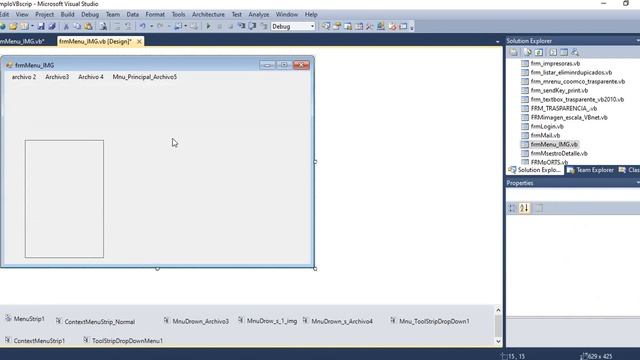Click the component tray scroll up arrow

(x=498, y=310)
